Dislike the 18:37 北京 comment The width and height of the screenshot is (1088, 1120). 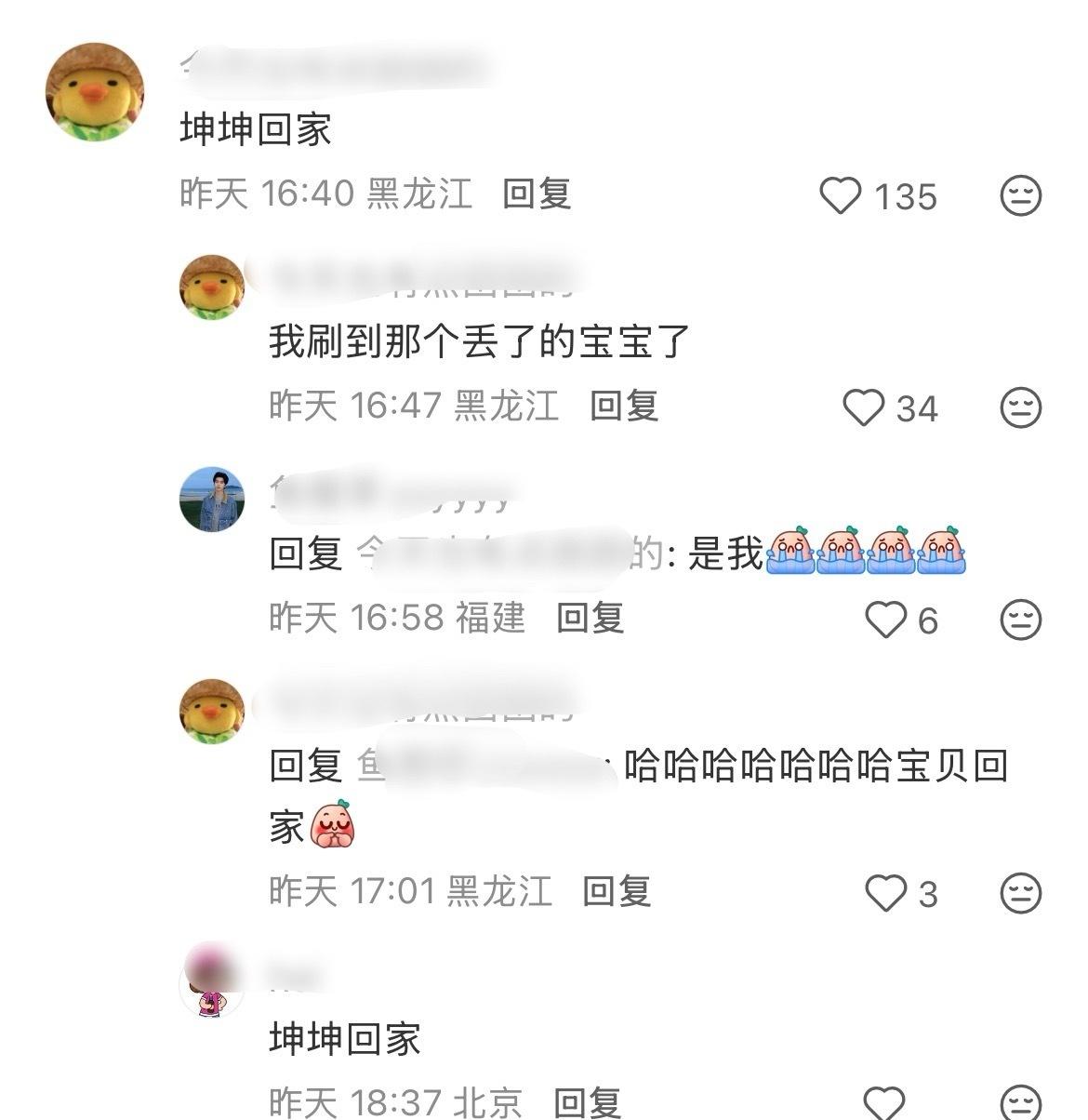pos(1020,1102)
